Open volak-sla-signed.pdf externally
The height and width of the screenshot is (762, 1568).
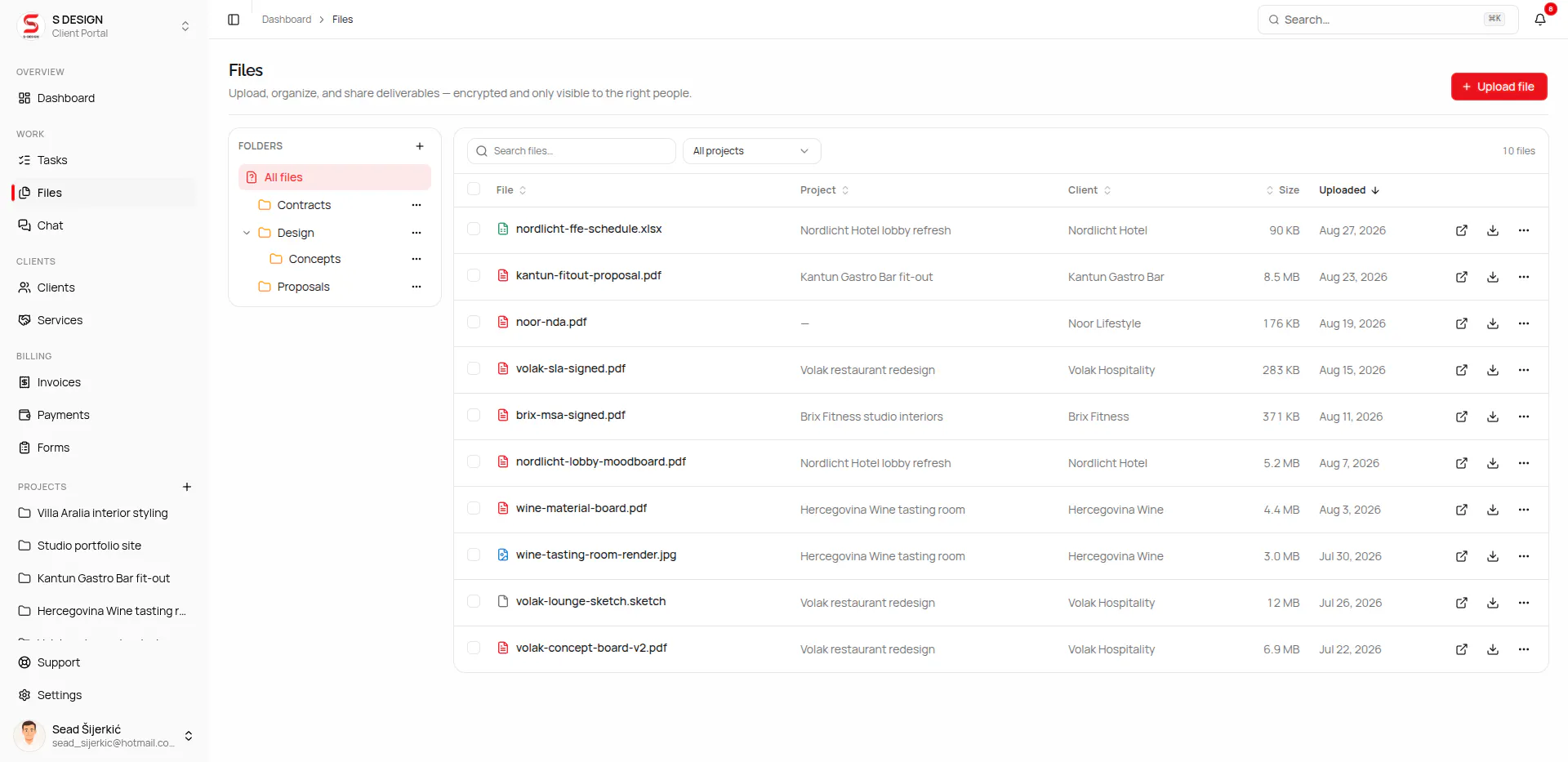tap(1462, 370)
